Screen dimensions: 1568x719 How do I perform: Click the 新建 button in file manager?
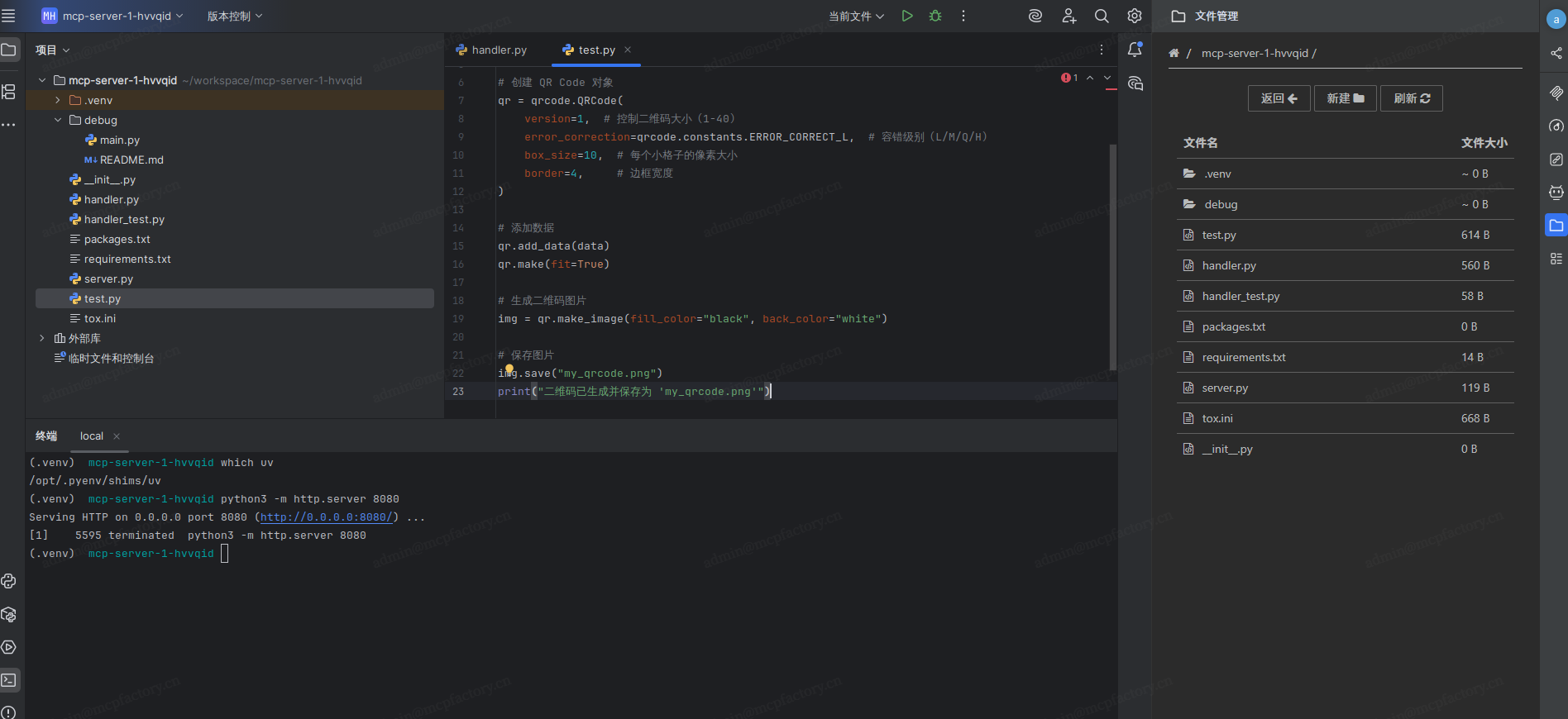[x=1345, y=98]
